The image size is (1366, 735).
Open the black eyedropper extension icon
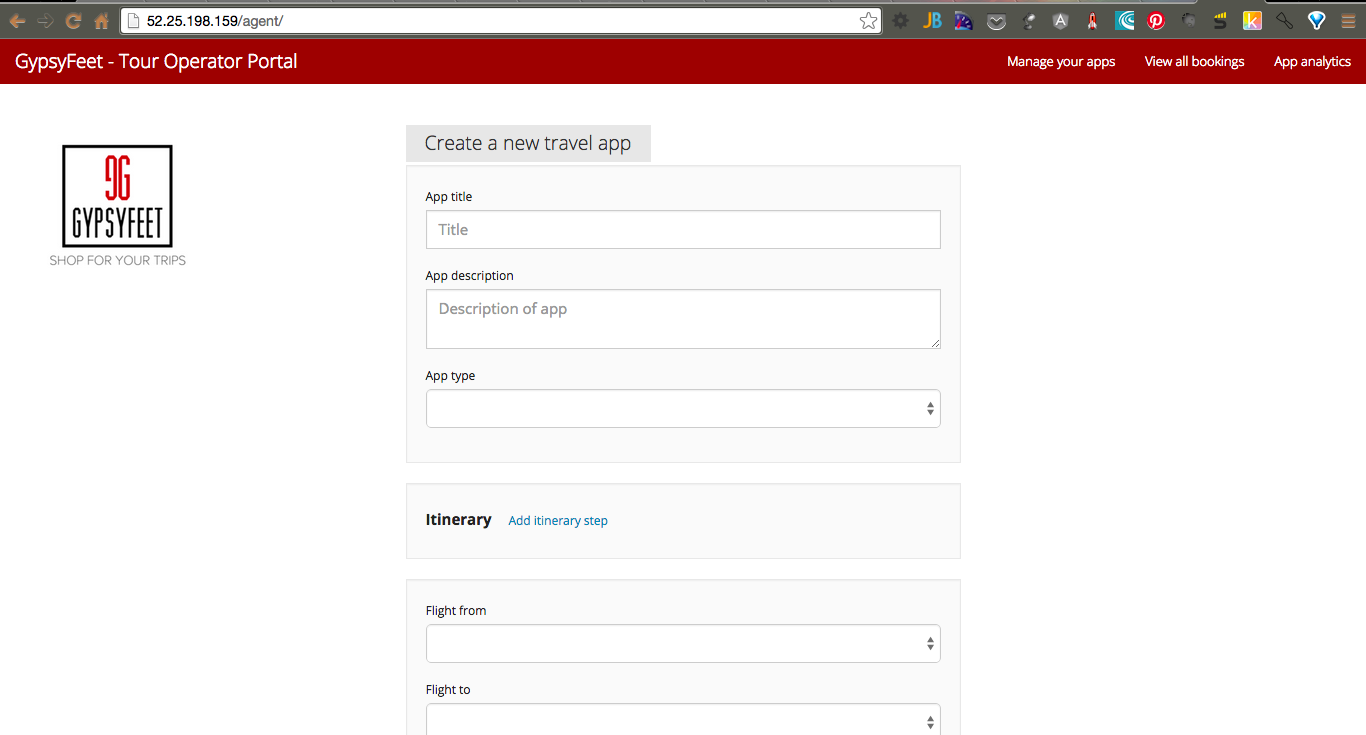[1284, 20]
